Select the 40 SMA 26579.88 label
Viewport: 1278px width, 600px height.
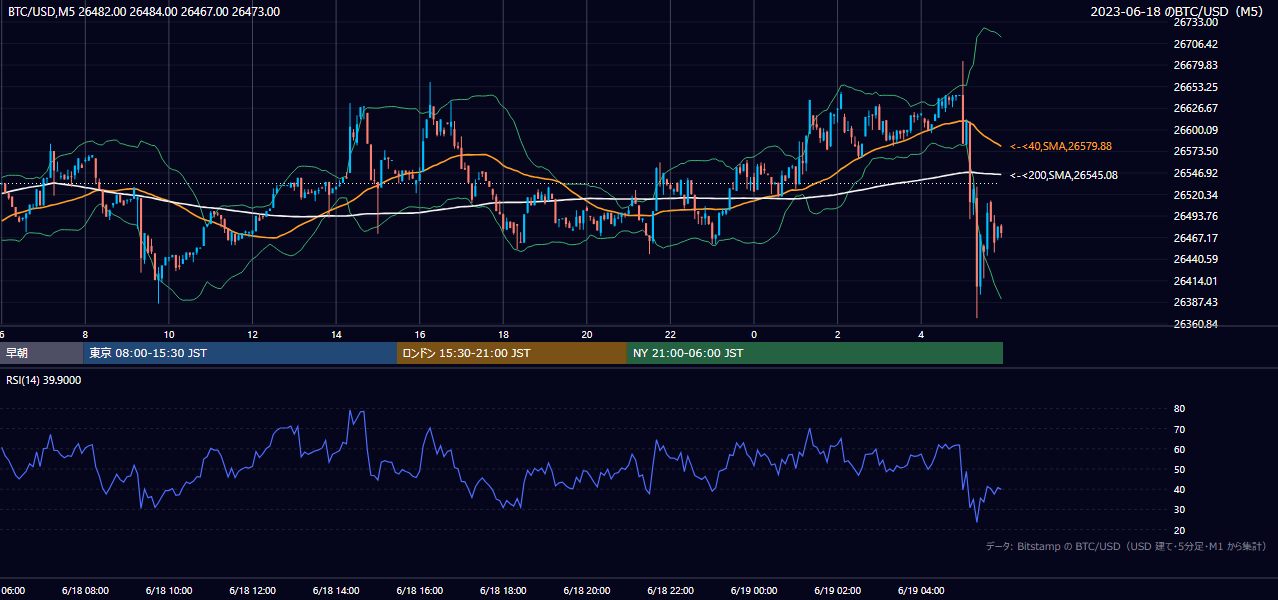tap(1061, 146)
